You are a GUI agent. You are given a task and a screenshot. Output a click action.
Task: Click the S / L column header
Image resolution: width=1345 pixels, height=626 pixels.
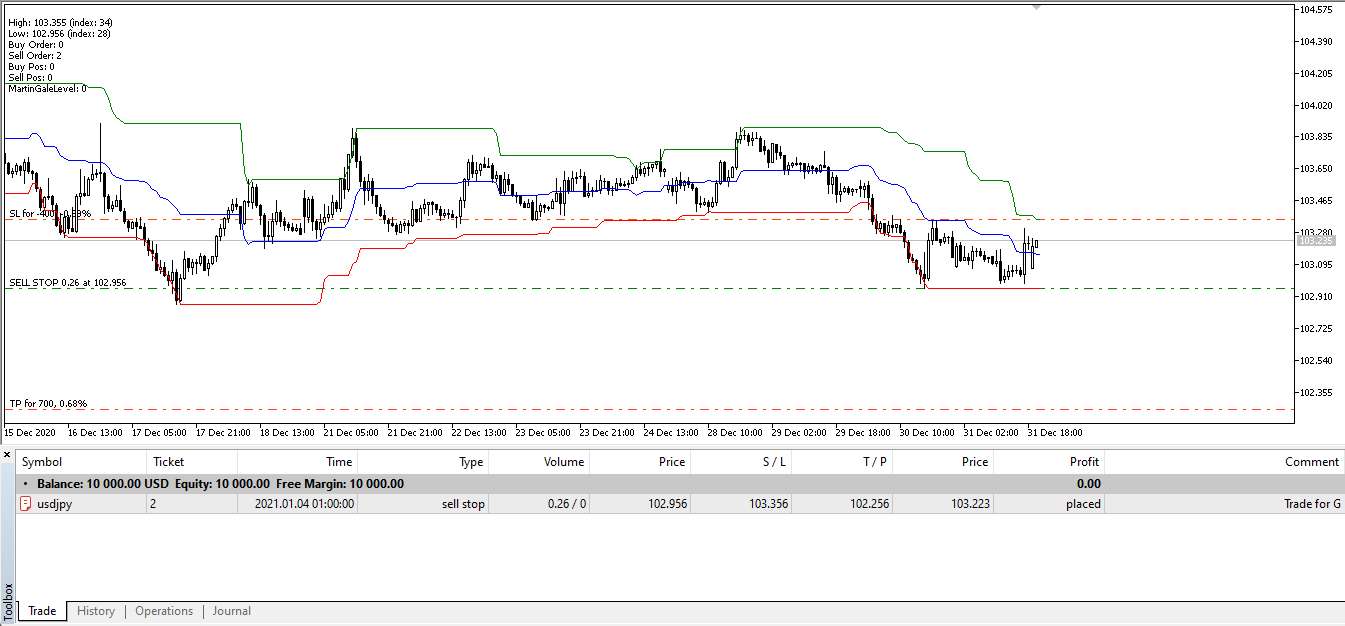coord(773,462)
